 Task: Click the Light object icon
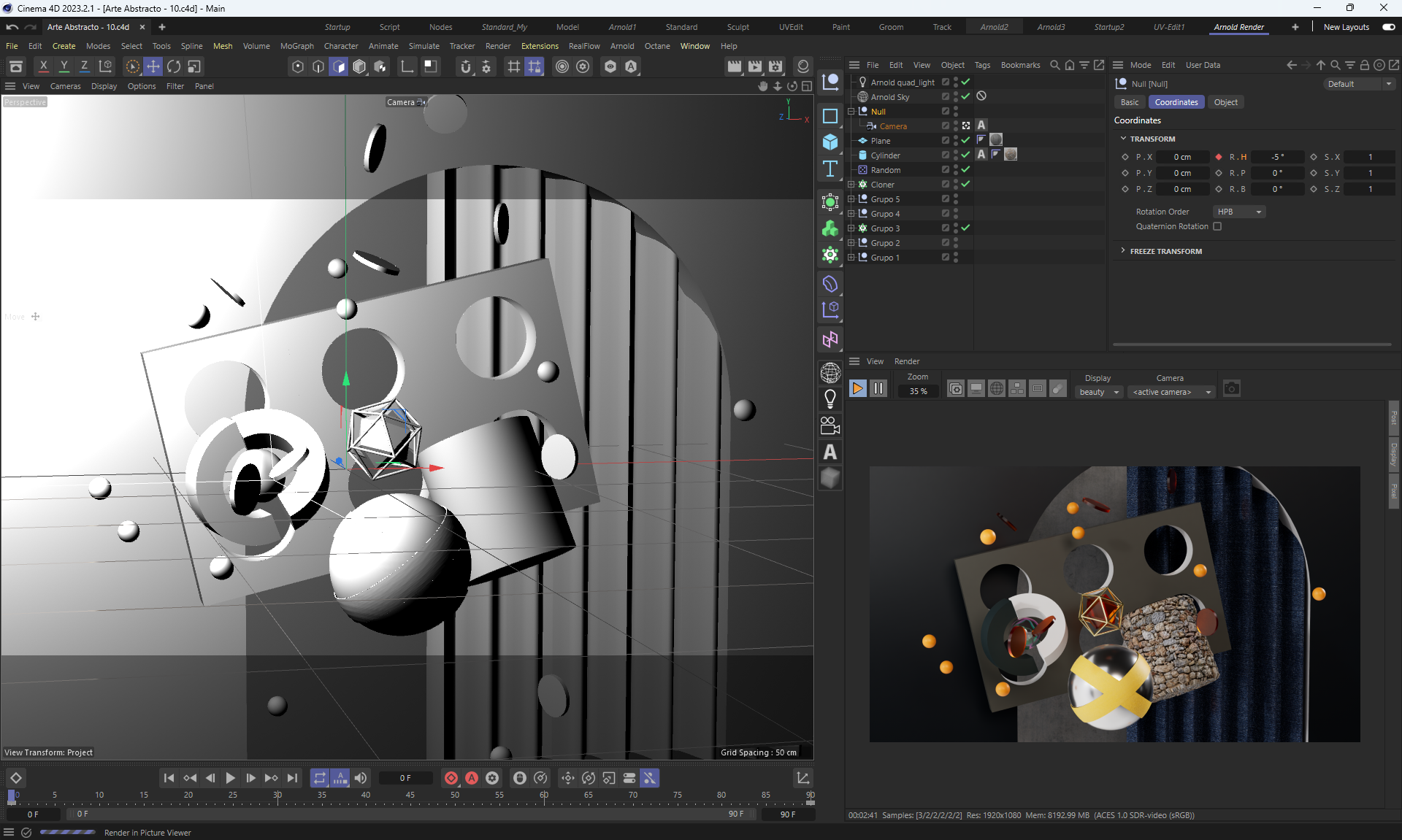830,398
